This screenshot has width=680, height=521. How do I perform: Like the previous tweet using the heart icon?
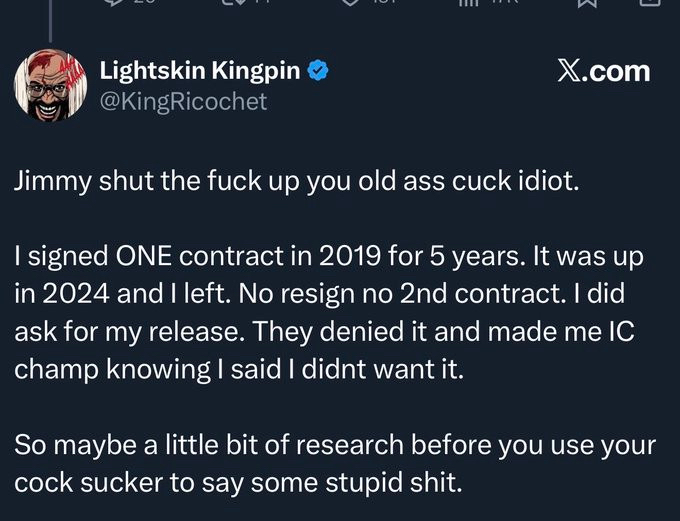(351, 3)
